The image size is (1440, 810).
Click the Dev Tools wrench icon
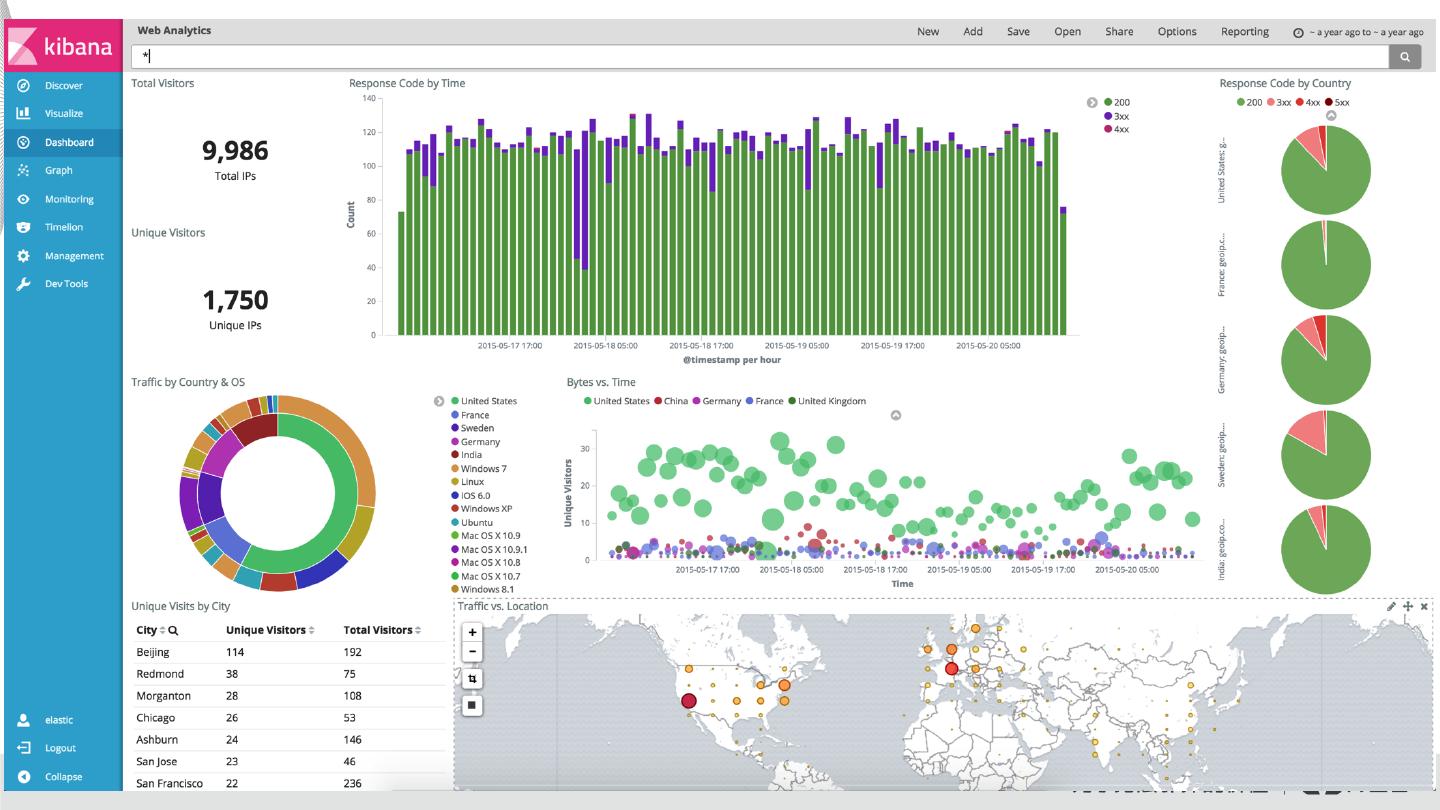[24, 284]
